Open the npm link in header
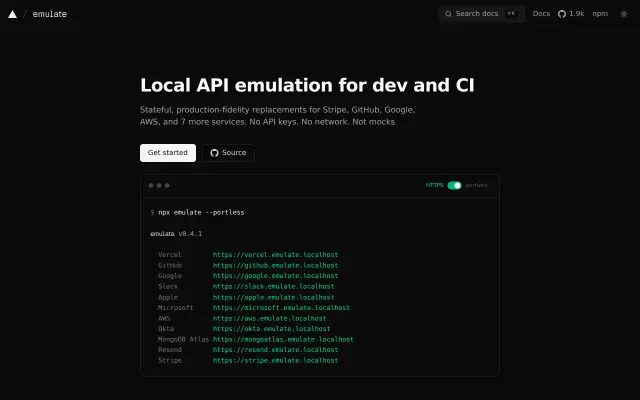 [600, 14]
